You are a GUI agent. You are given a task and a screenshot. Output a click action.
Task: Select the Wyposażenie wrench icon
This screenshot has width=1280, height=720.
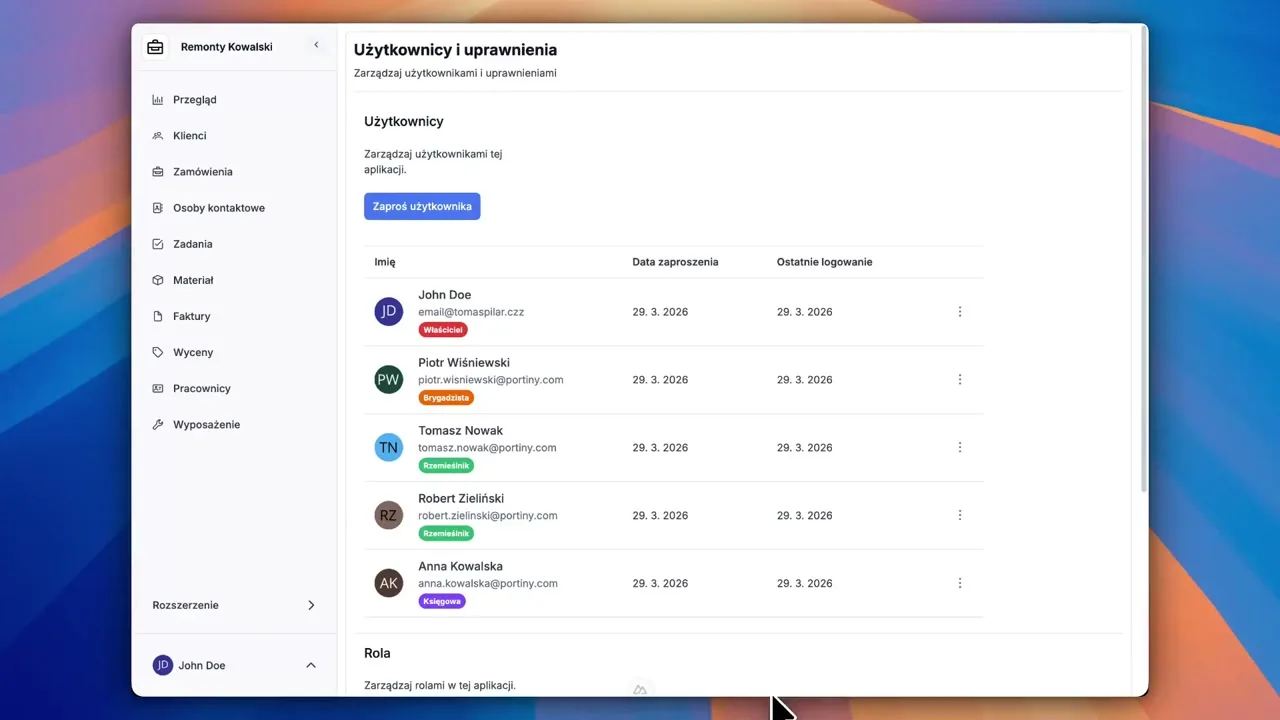click(157, 425)
